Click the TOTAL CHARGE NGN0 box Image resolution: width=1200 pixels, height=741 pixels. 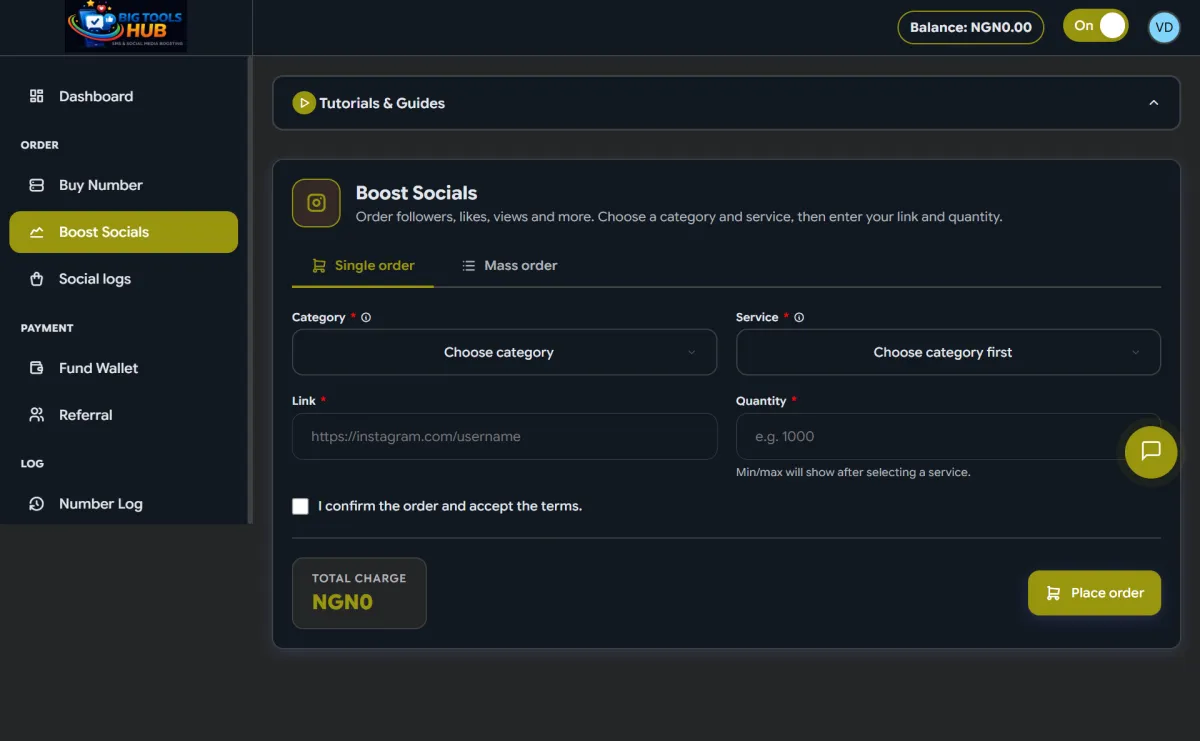click(359, 593)
